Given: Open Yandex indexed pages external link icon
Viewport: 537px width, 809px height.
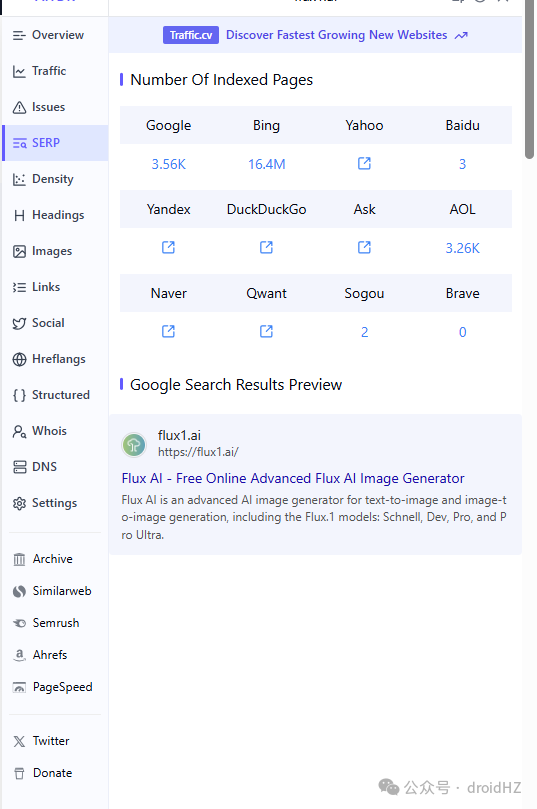Looking at the screenshot, I should pos(168,248).
